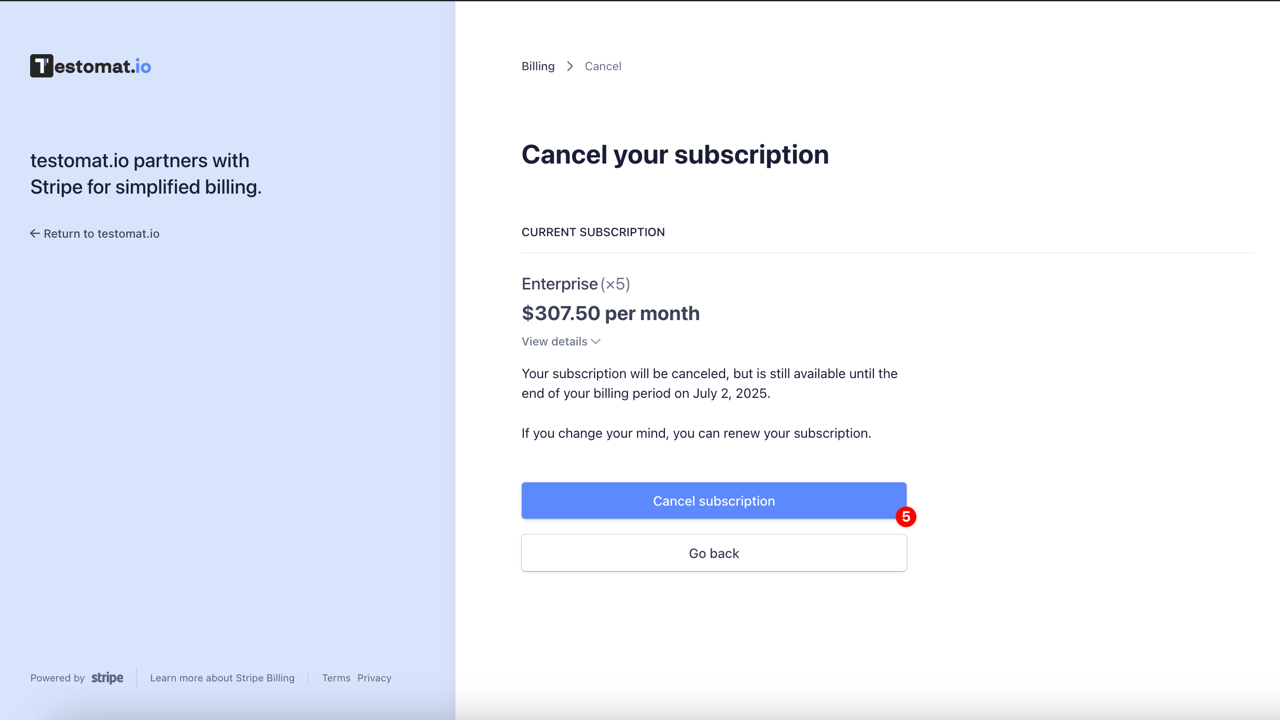Select the Cancel breadcrumb item
The image size is (1280, 720).
click(603, 66)
